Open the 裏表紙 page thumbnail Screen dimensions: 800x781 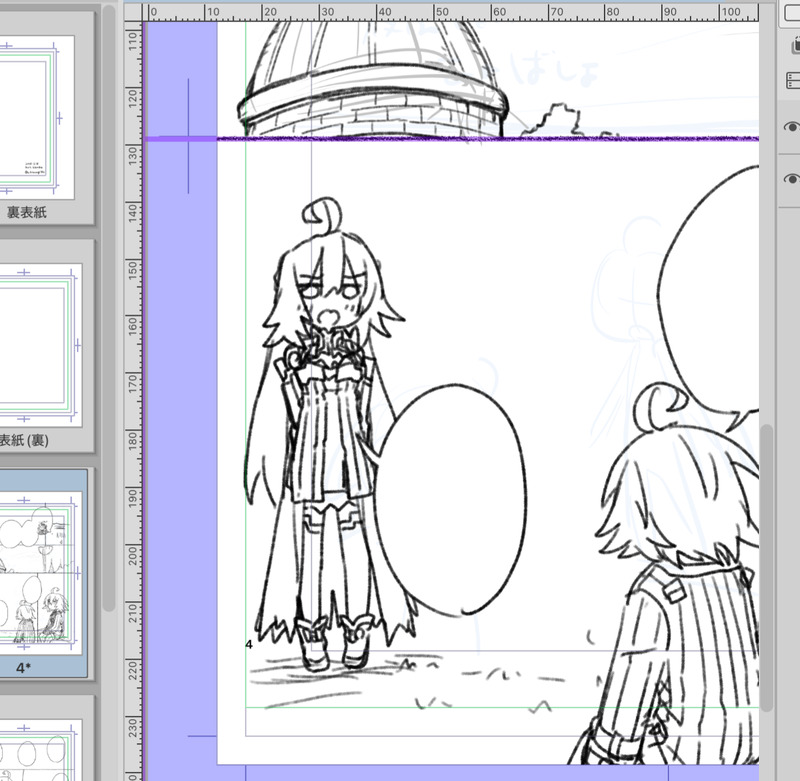pyautogui.click(x=36, y=117)
